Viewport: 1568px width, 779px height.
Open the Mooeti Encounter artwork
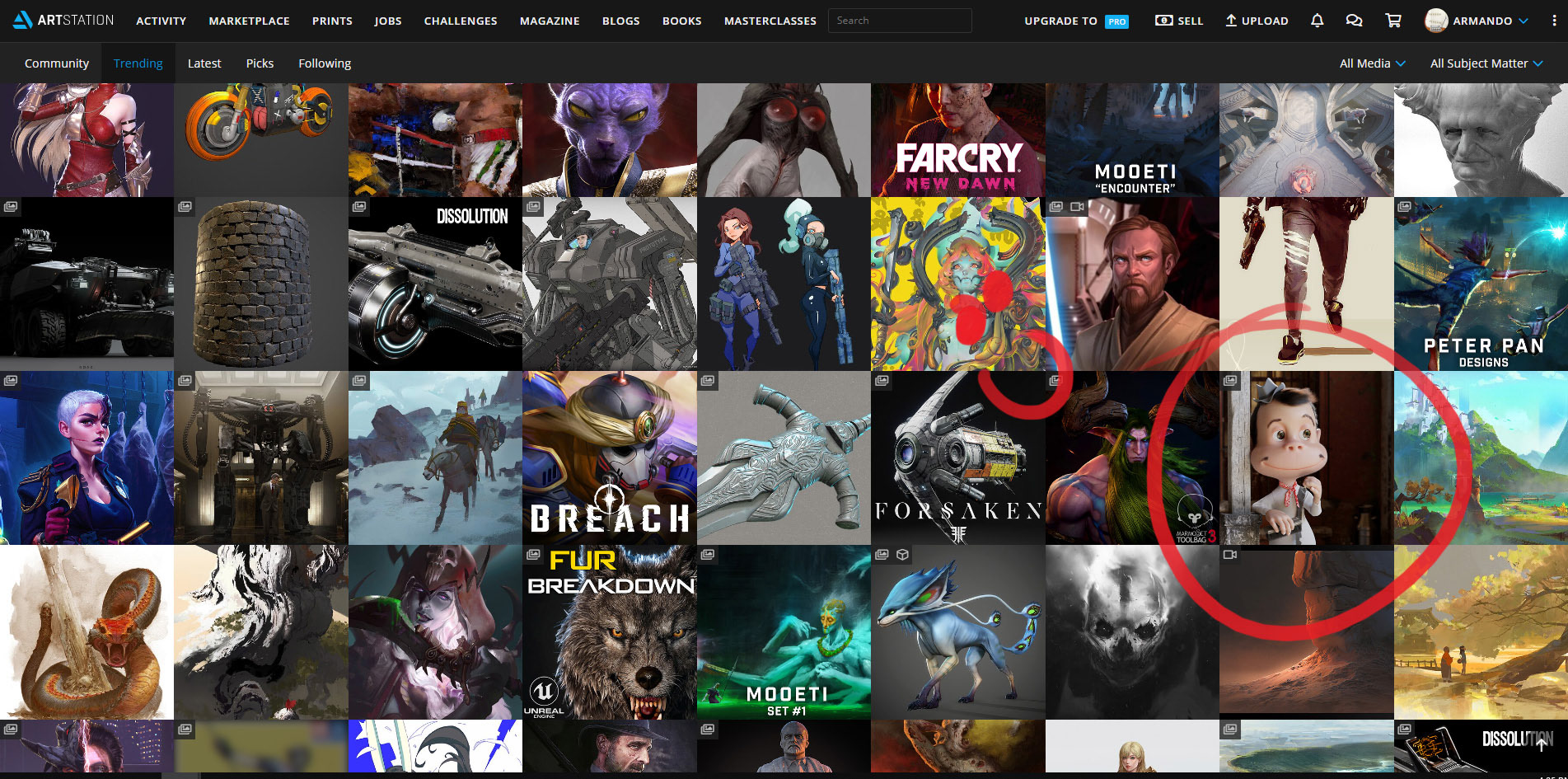click(1132, 139)
